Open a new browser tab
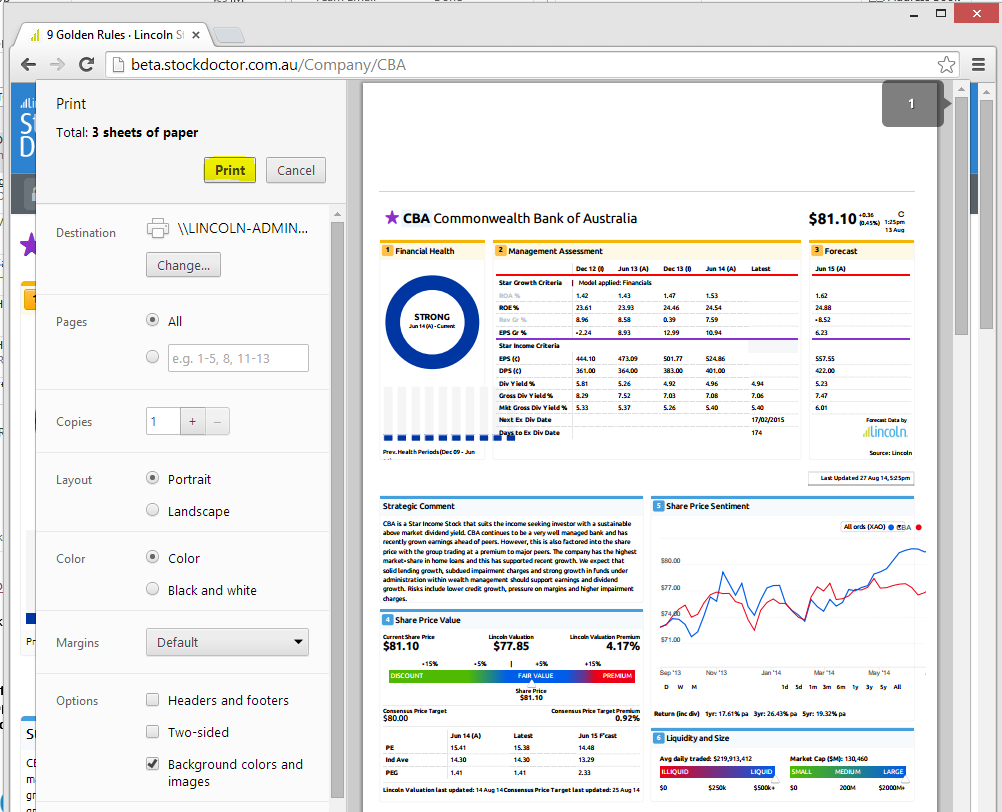The height and width of the screenshot is (812, 1002). (x=228, y=35)
